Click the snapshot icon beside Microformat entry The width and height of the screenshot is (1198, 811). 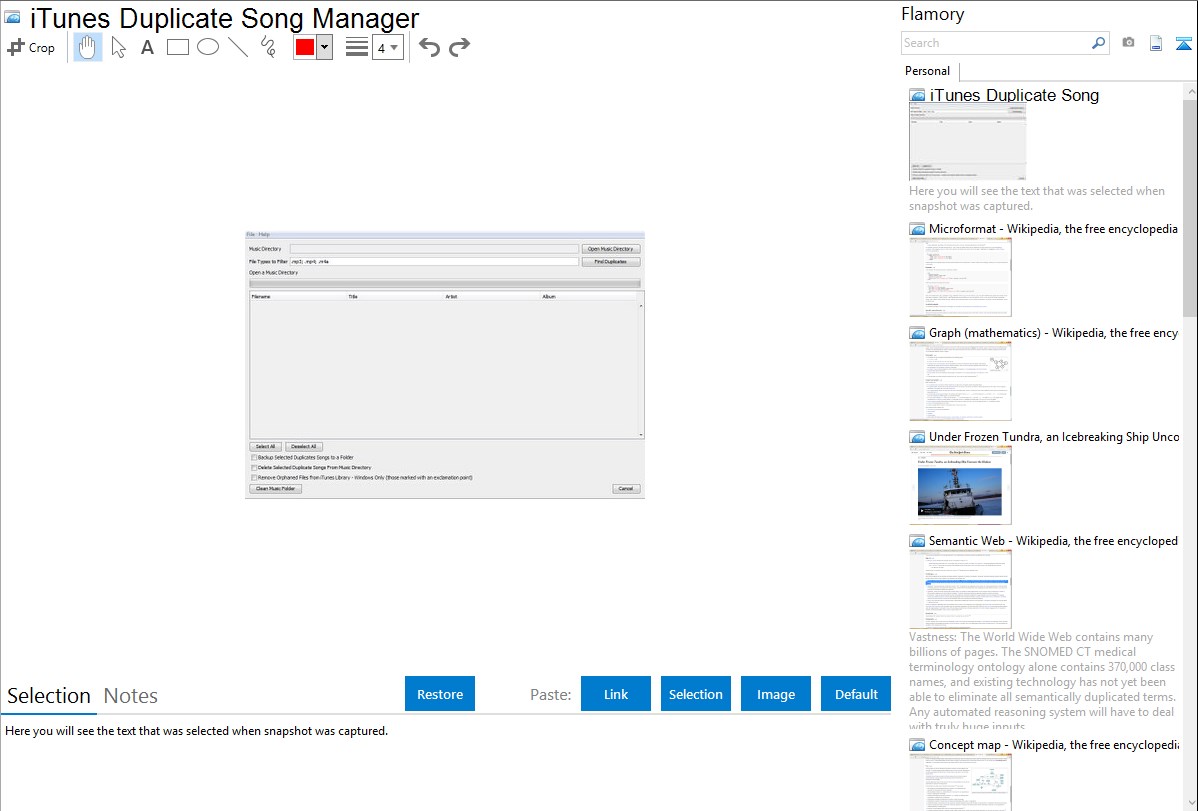917,229
